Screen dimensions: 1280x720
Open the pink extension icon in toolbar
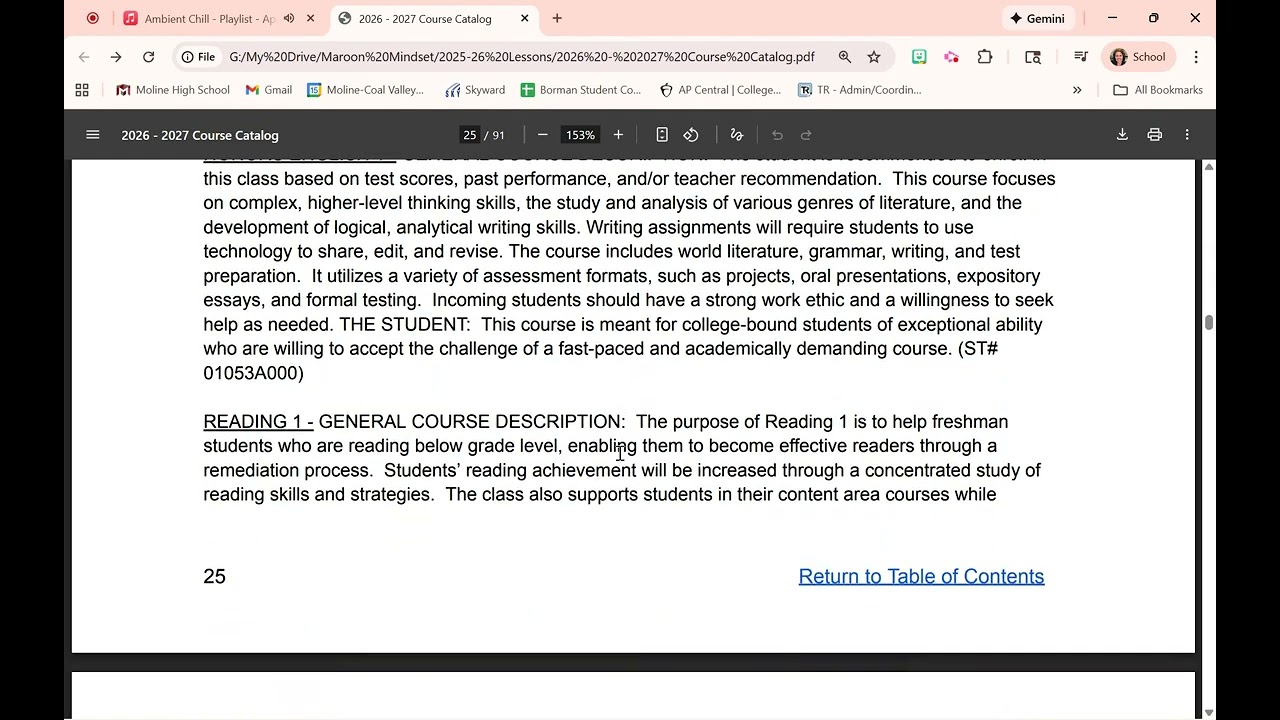(x=951, y=57)
